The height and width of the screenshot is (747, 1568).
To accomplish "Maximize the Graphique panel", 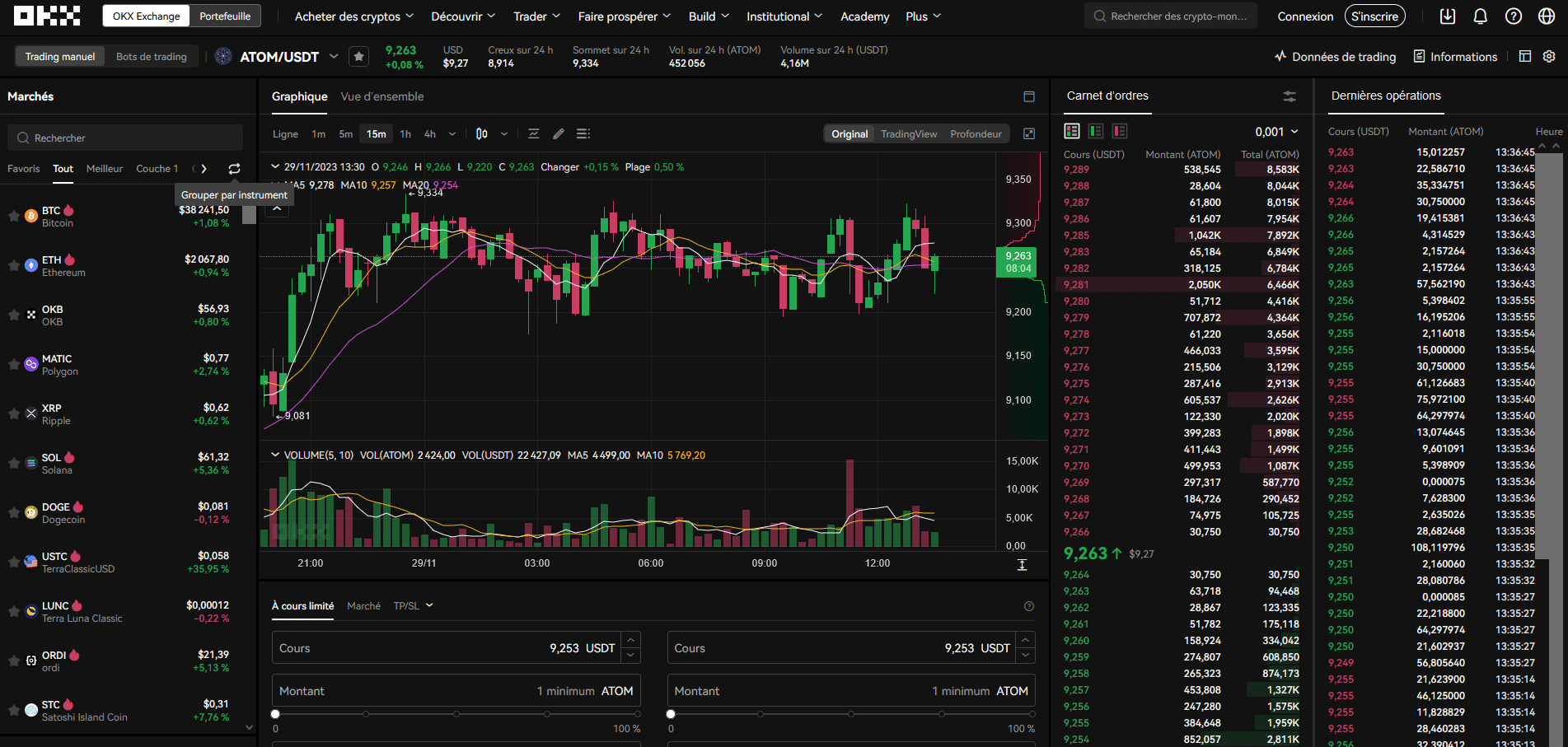I will (1029, 96).
